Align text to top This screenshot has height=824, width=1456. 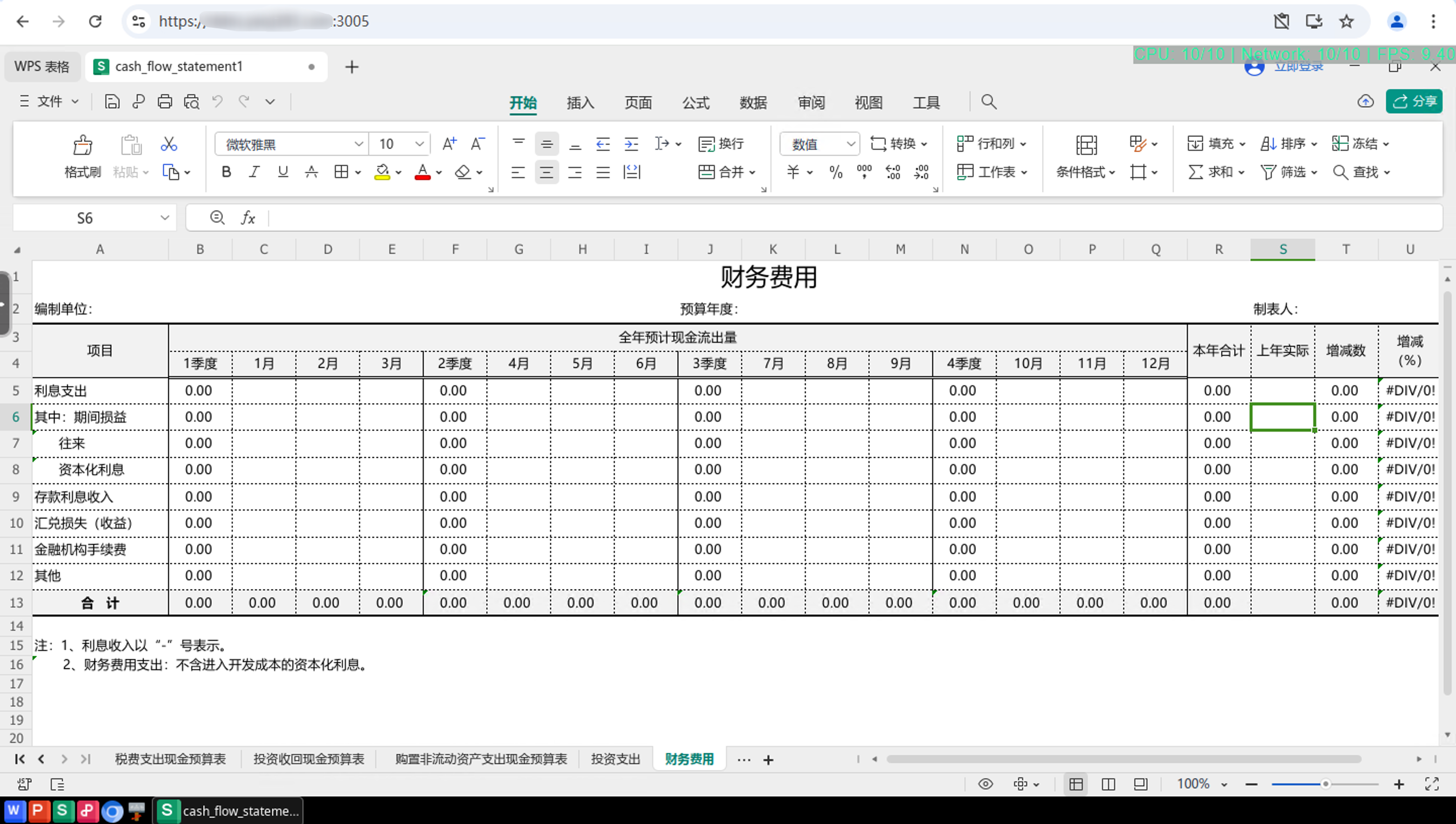518,144
